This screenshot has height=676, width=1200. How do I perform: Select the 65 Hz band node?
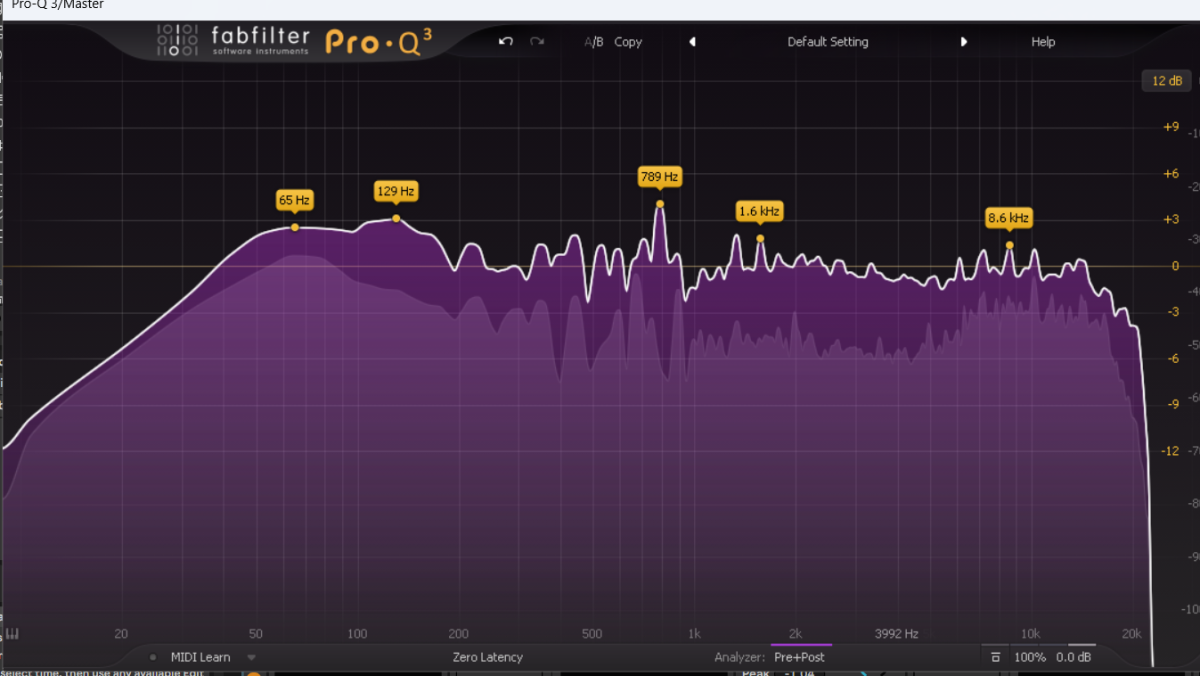pos(295,228)
